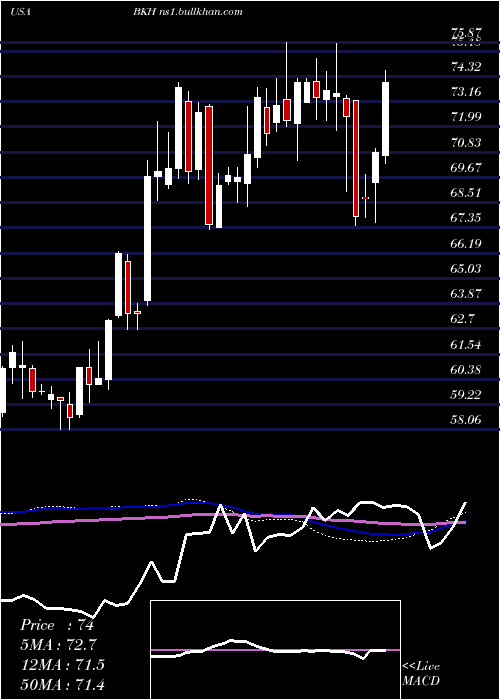This screenshot has height=700, width=500.
Task: Click the MACD inset chart panel
Action: click(275, 650)
